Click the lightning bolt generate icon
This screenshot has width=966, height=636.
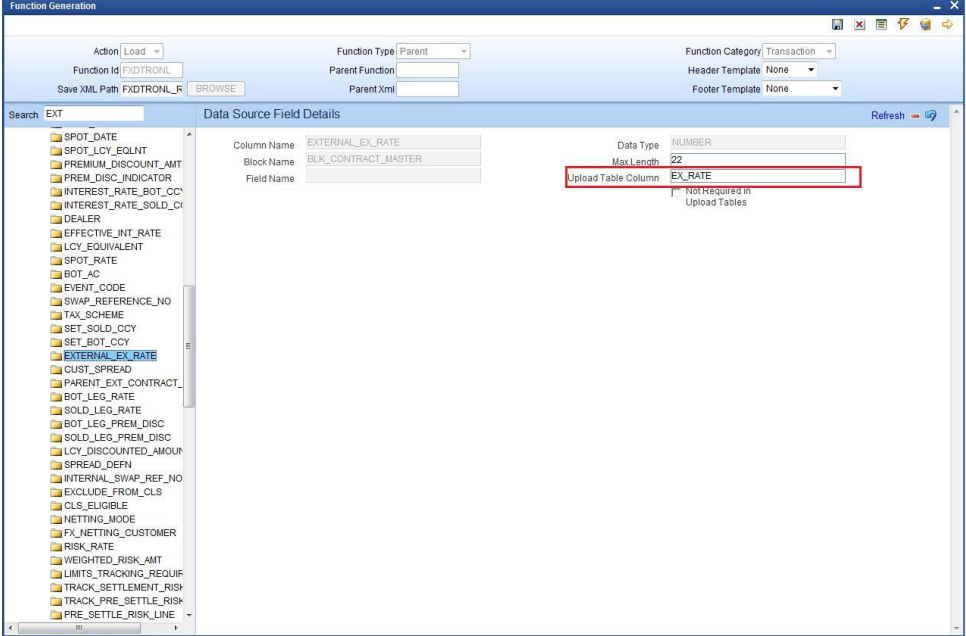903,24
